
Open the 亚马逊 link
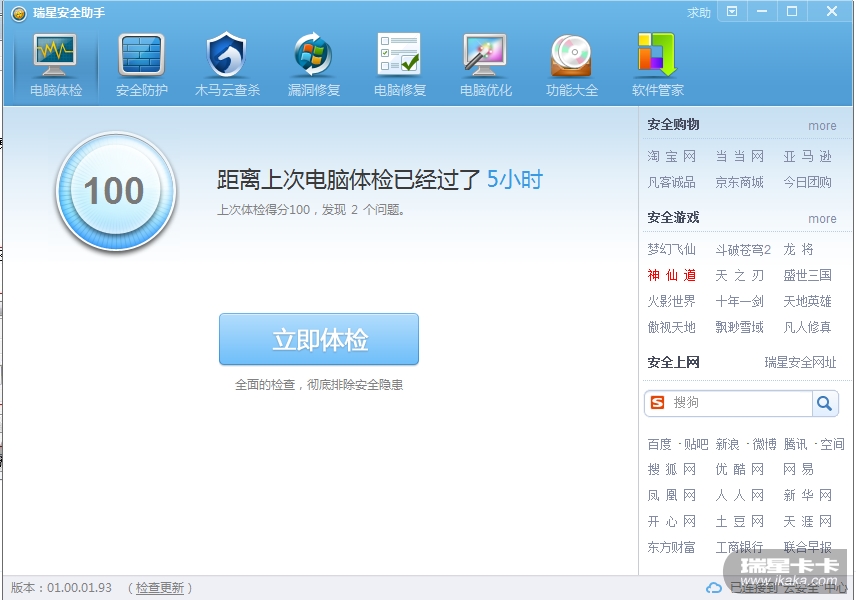[x=807, y=157]
